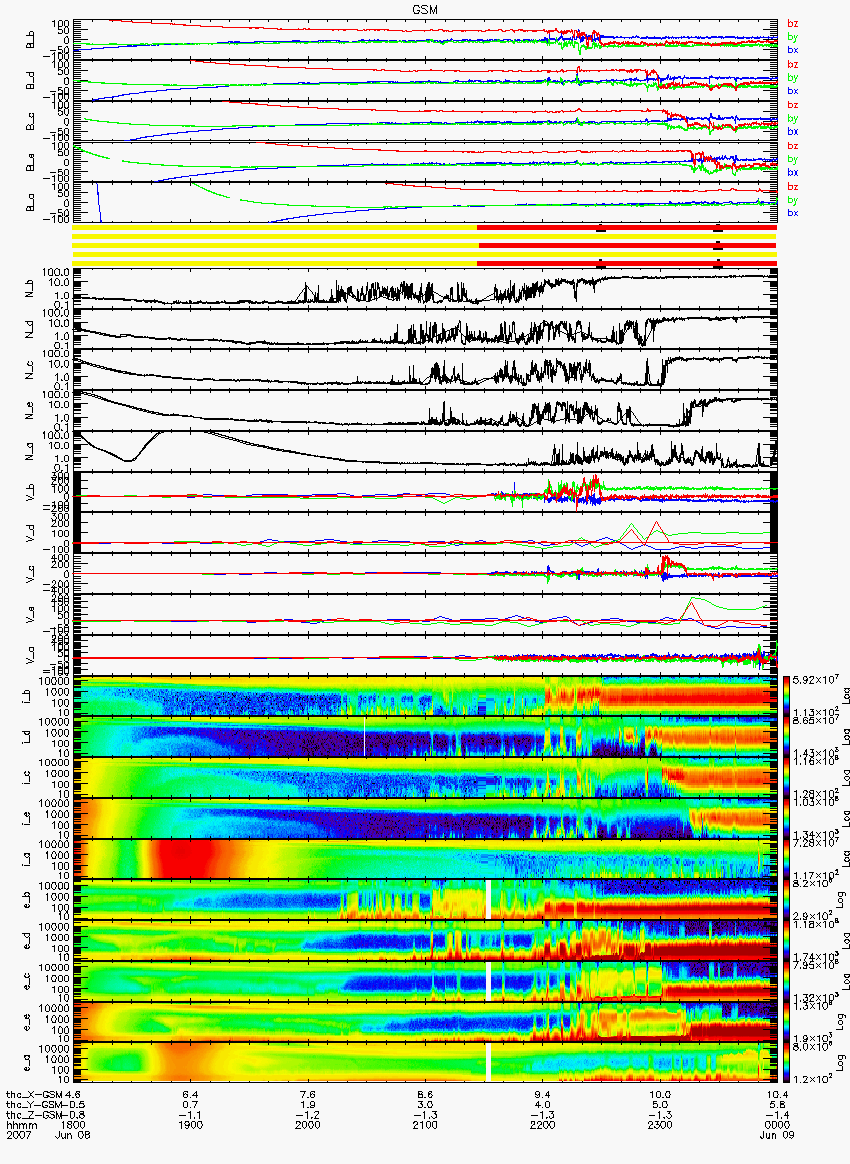
Task: Click the Jun 09 date label
Action: tap(777, 1135)
